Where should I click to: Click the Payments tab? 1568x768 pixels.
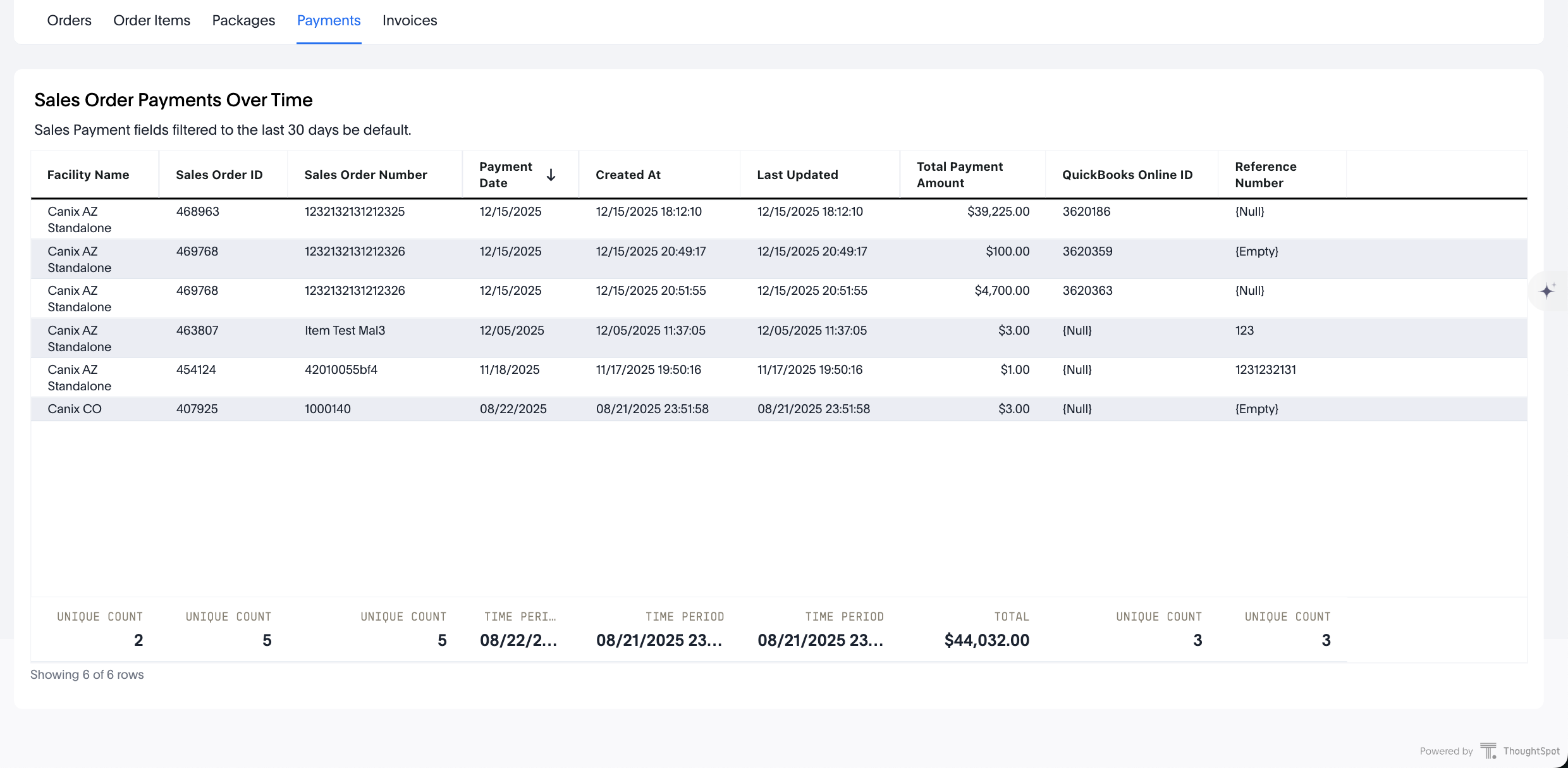click(329, 20)
